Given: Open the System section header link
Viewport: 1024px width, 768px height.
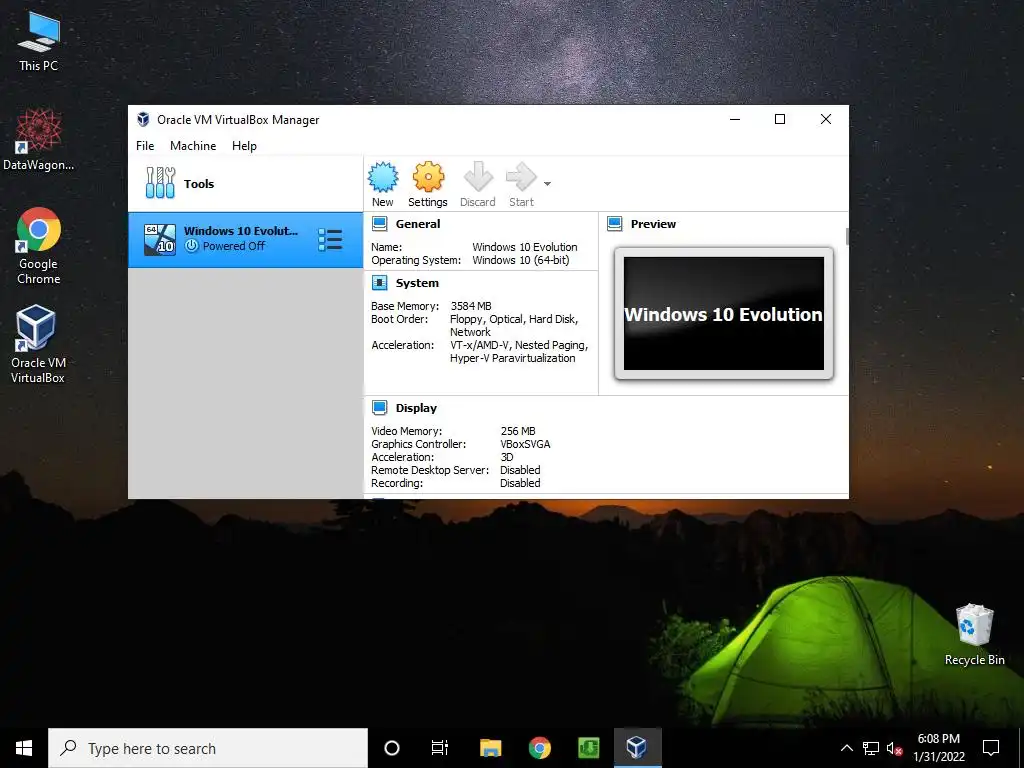Looking at the screenshot, I should point(417,283).
